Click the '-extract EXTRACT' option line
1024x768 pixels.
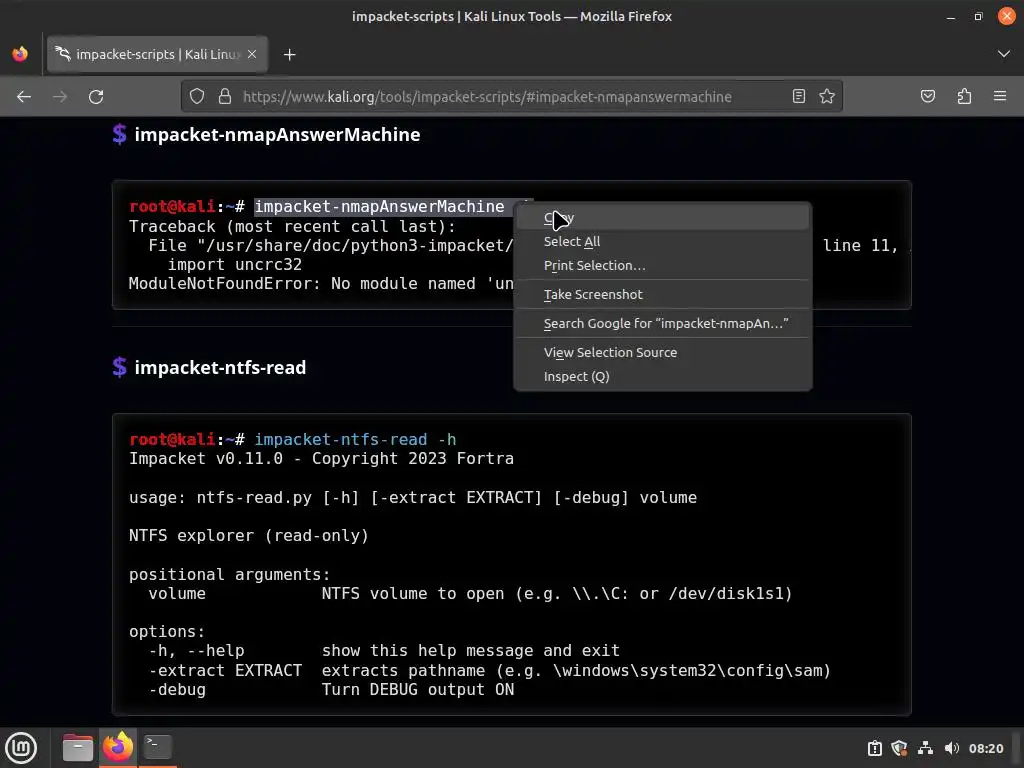[489, 671]
